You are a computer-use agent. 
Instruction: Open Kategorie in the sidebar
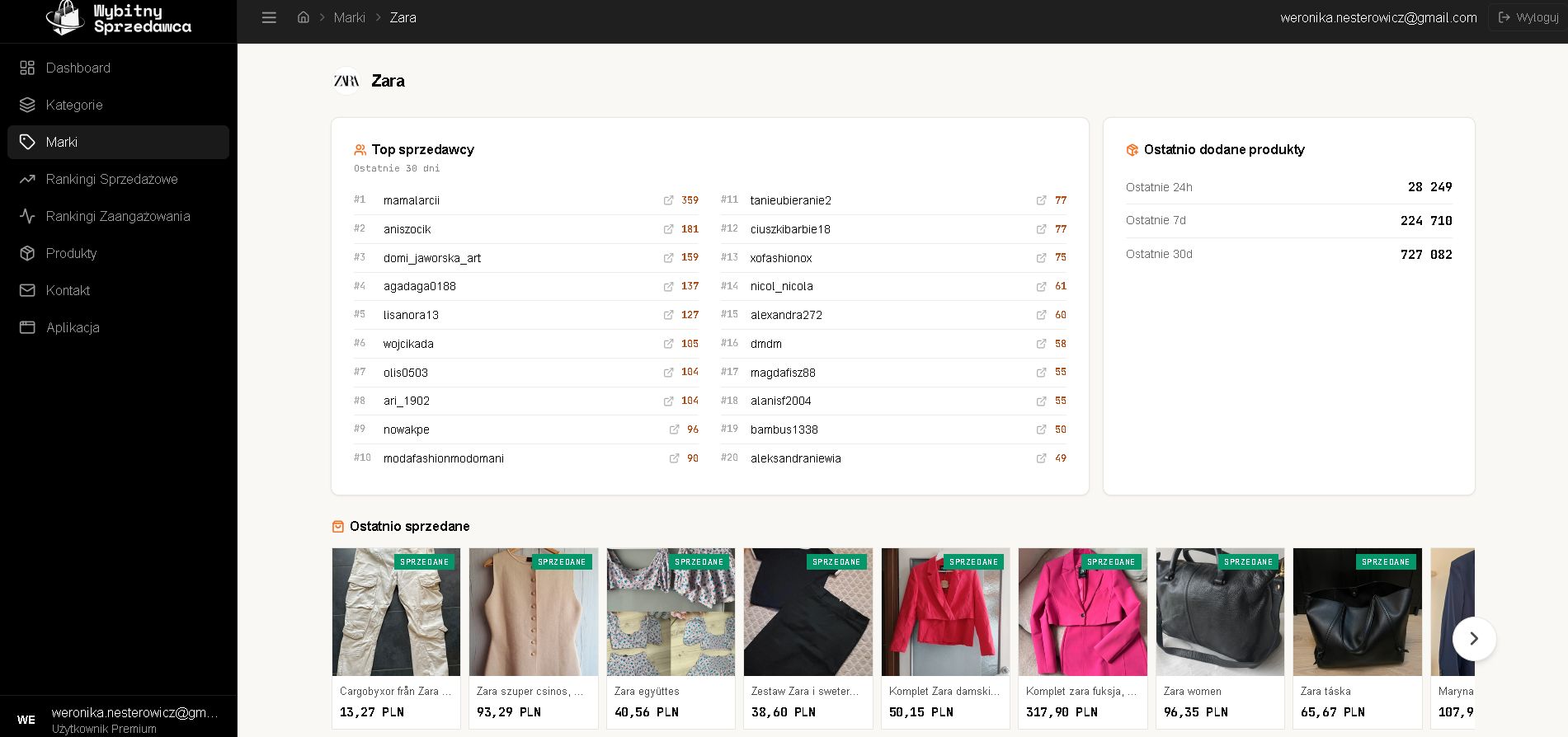coord(118,105)
